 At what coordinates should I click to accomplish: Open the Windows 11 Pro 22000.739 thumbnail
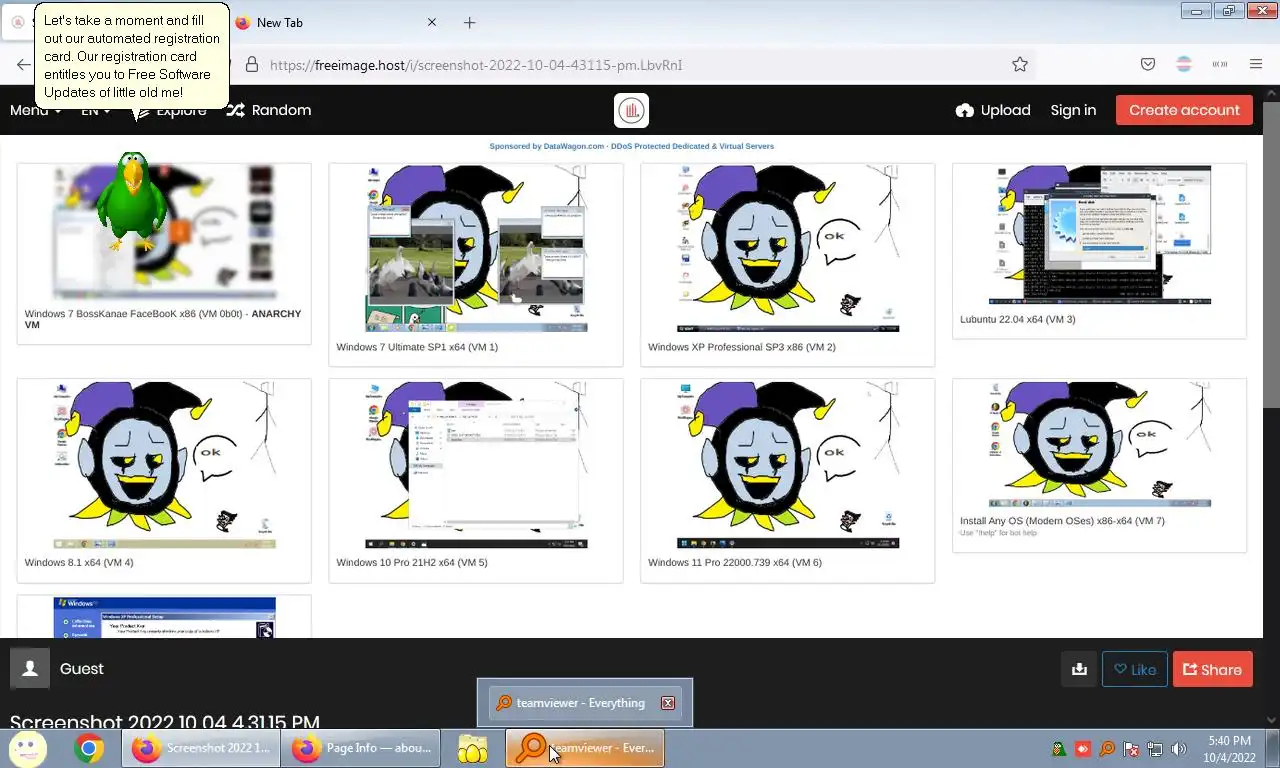(788, 465)
